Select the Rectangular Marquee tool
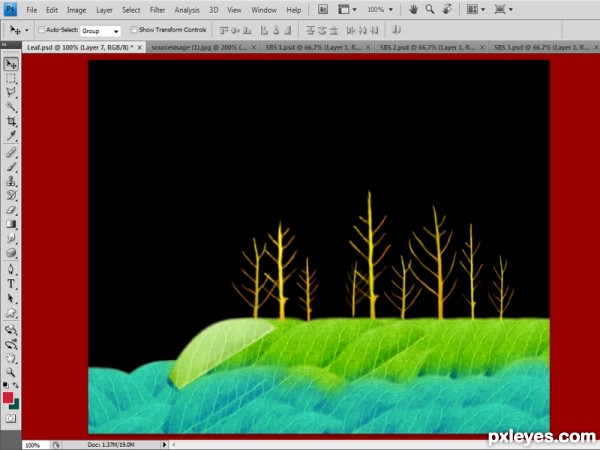The image size is (600, 450). [x=11, y=78]
